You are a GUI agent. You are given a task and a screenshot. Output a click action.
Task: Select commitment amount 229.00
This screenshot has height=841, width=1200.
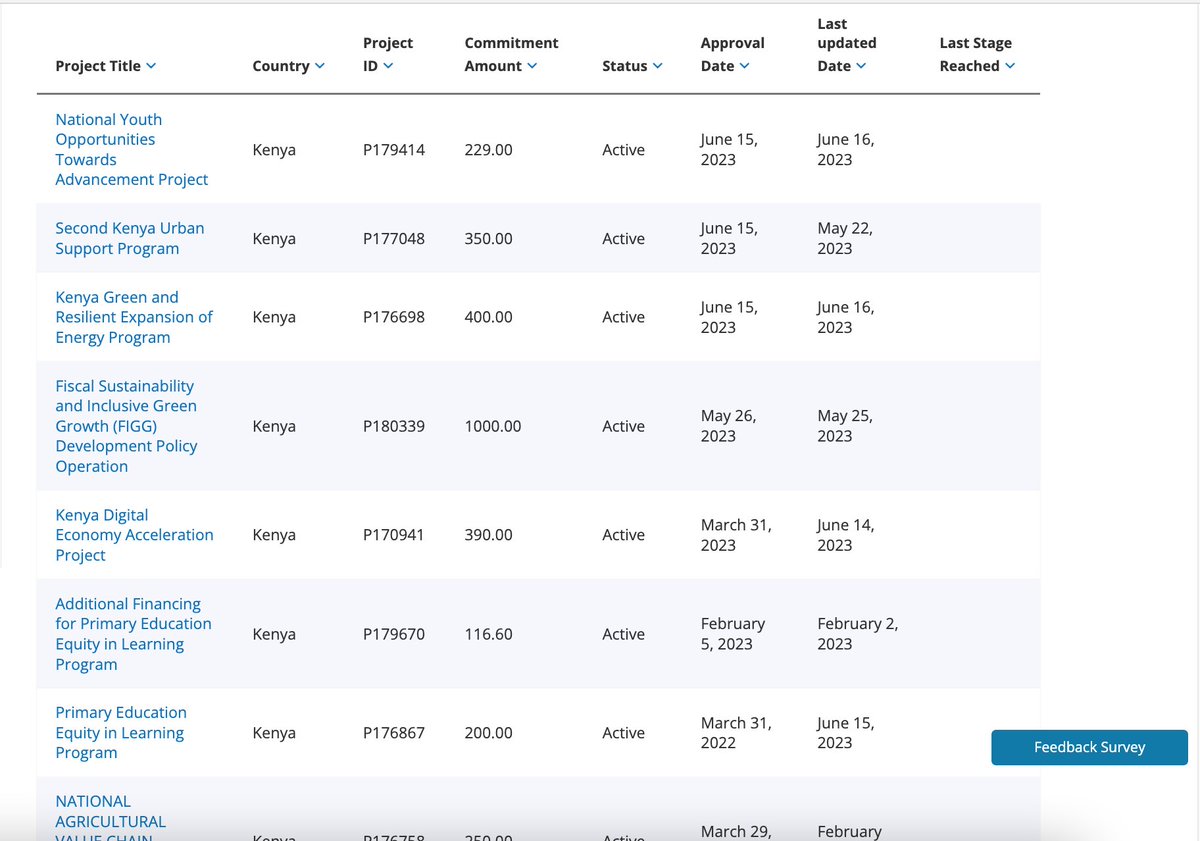pyautogui.click(x=489, y=150)
